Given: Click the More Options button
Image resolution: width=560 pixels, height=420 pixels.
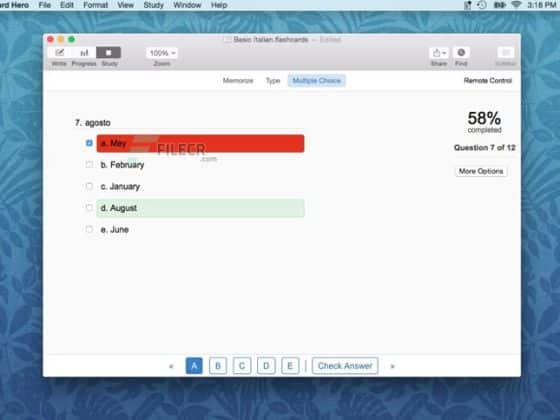Looking at the screenshot, I should pos(481,171).
